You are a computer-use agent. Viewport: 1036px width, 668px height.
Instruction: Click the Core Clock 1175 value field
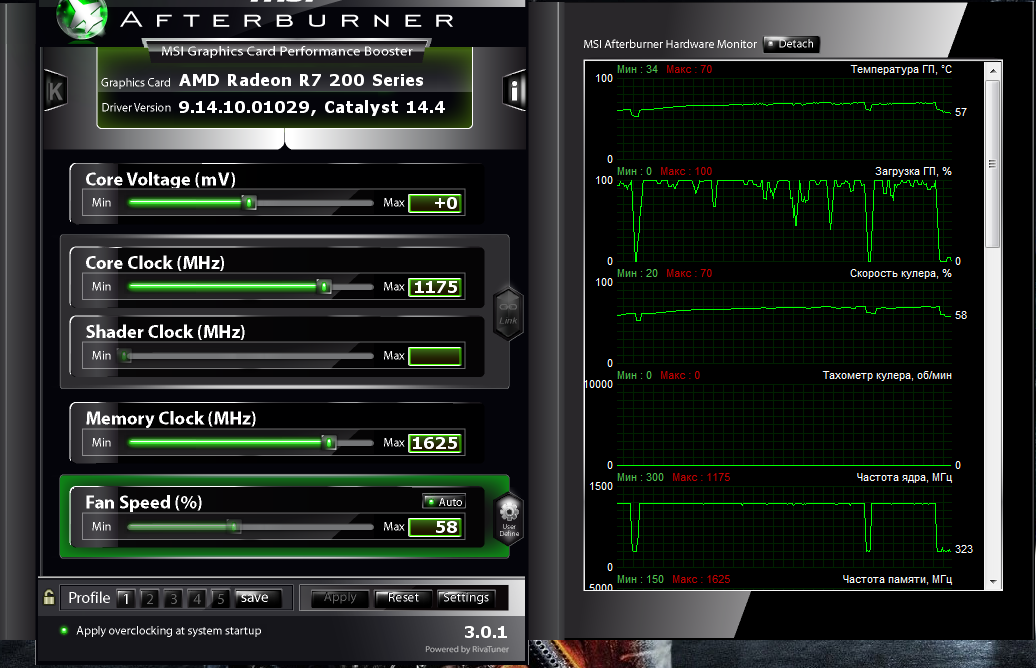click(435, 287)
